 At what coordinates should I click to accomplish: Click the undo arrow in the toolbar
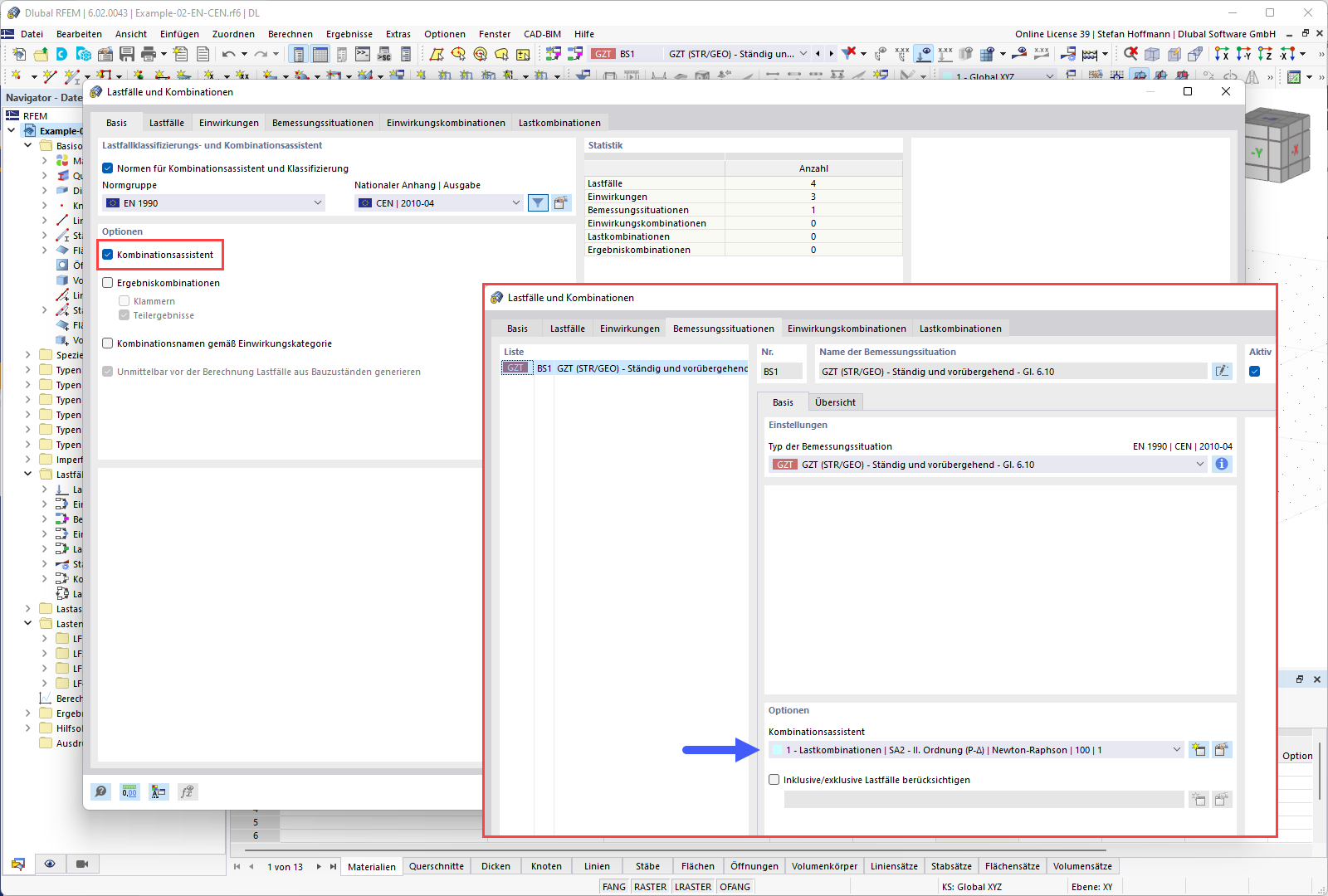[x=228, y=54]
